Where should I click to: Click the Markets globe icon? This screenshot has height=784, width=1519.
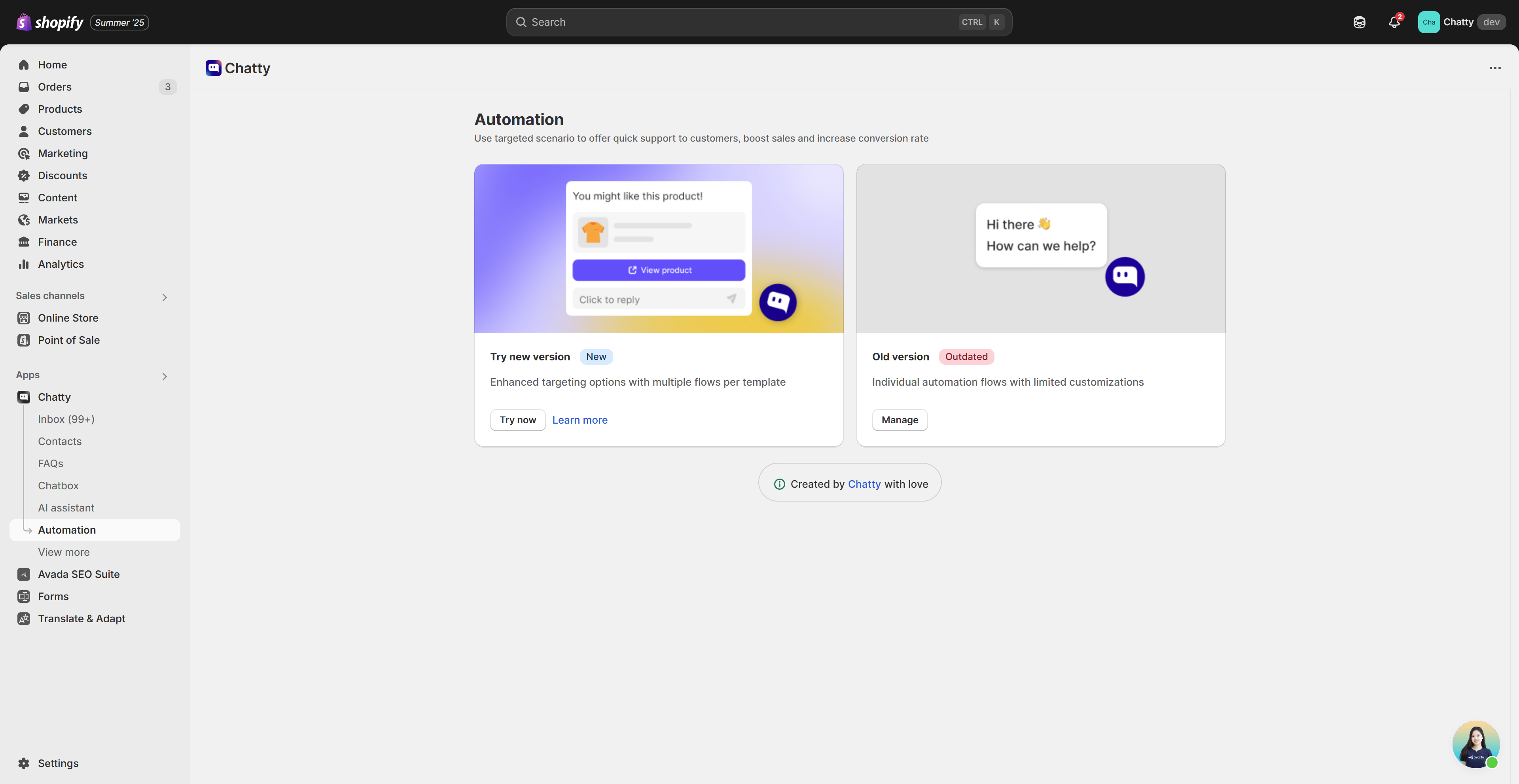[x=24, y=220]
